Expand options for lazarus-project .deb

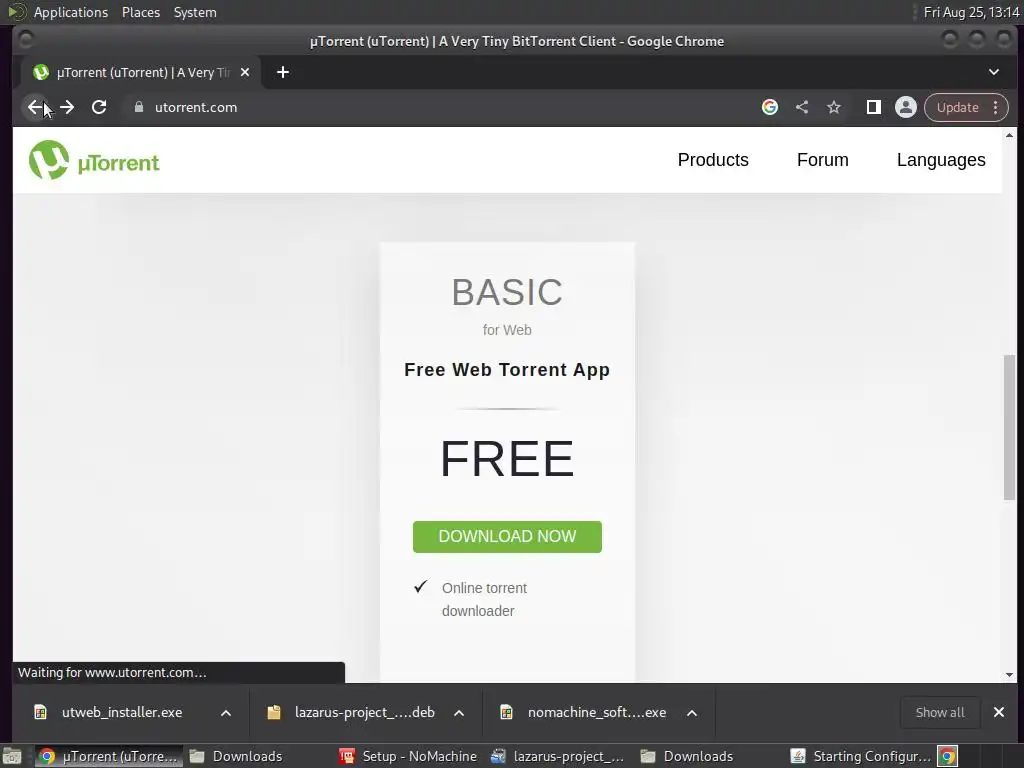pyautogui.click(x=459, y=713)
